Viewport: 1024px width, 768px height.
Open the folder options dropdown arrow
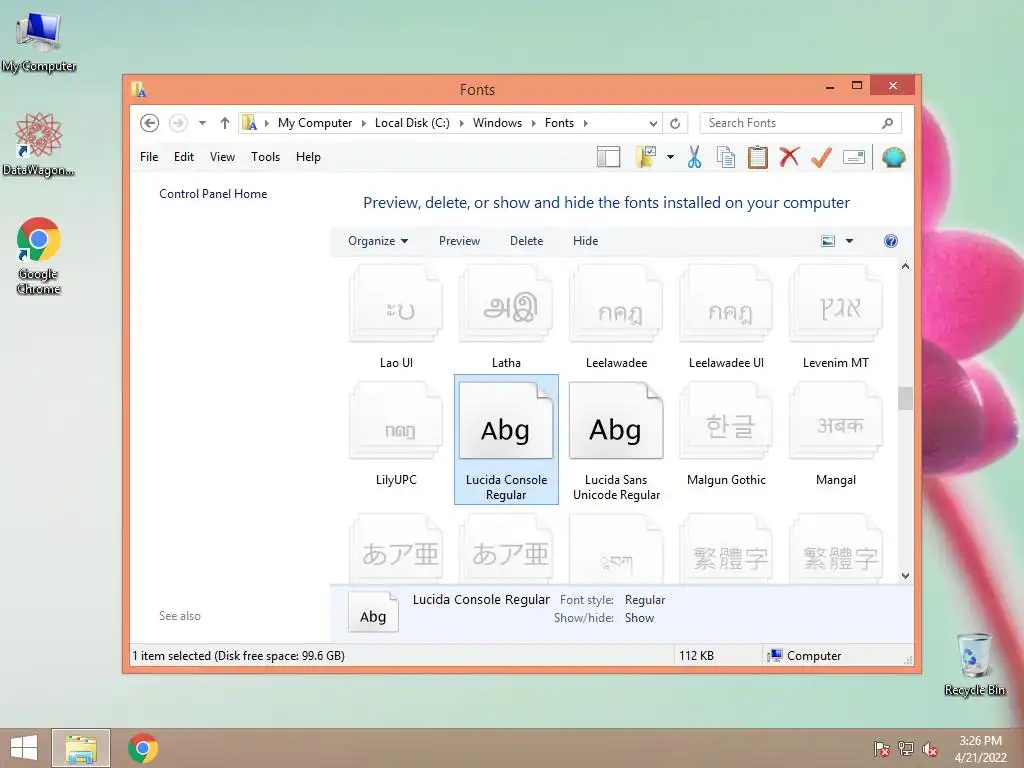click(x=670, y=157)
